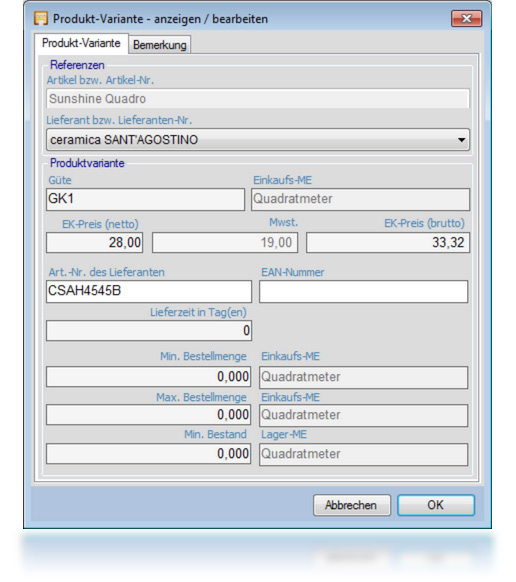The height and width of the screenshot is (582, 516).
Task: Focus the Art.-Nr. des Lieferanten field
Action: click(x=149, y=291)
